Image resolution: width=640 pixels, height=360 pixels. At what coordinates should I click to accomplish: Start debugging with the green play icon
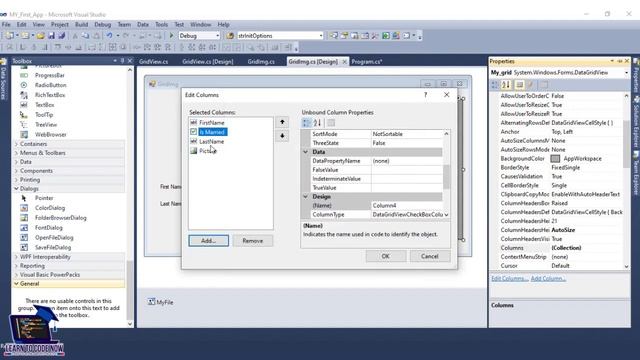(x=171, y=36)
